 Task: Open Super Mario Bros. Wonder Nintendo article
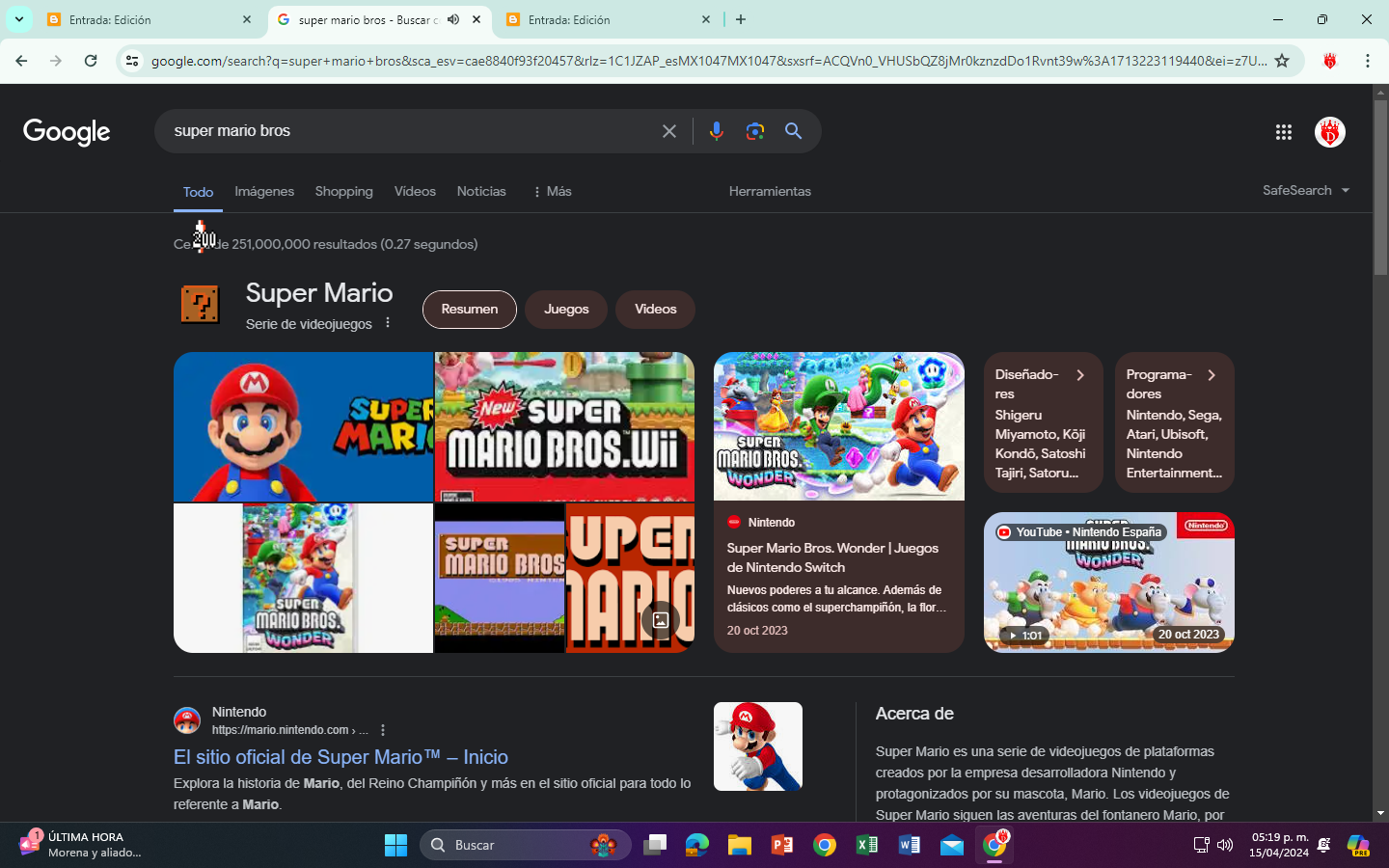(839, 502)
